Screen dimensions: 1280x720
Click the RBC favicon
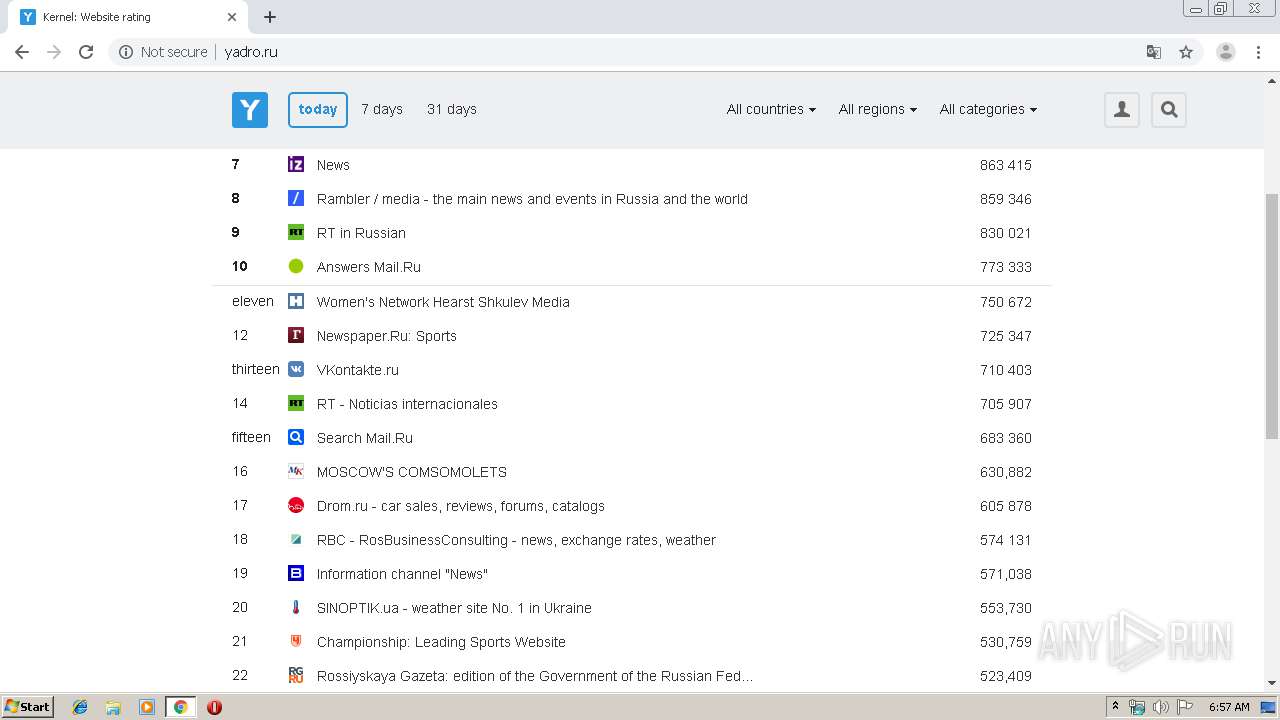296,539
